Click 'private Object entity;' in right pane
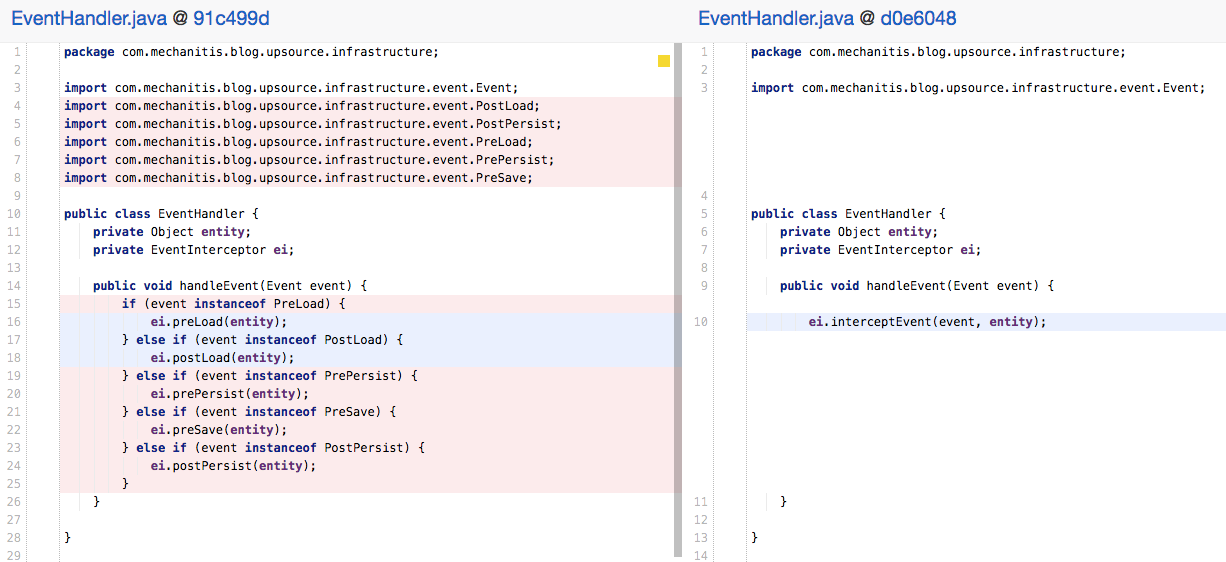Image resolution: width=1226 pixels, height=562 pixels. pyautogui.click(x=859, y=232)
